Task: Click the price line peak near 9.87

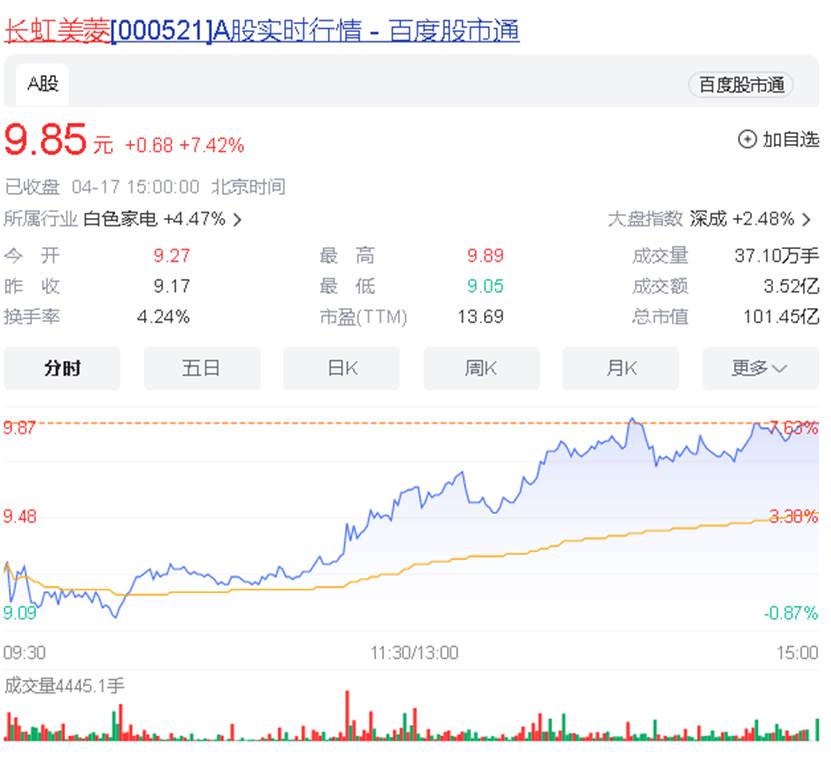Action: [633, 420]
